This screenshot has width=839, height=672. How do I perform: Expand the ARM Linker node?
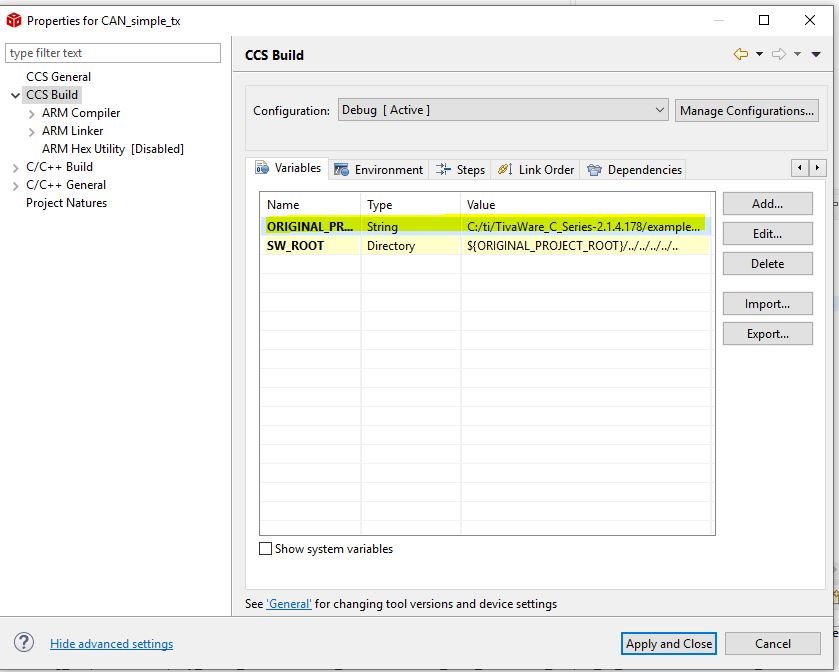point(32,132)
